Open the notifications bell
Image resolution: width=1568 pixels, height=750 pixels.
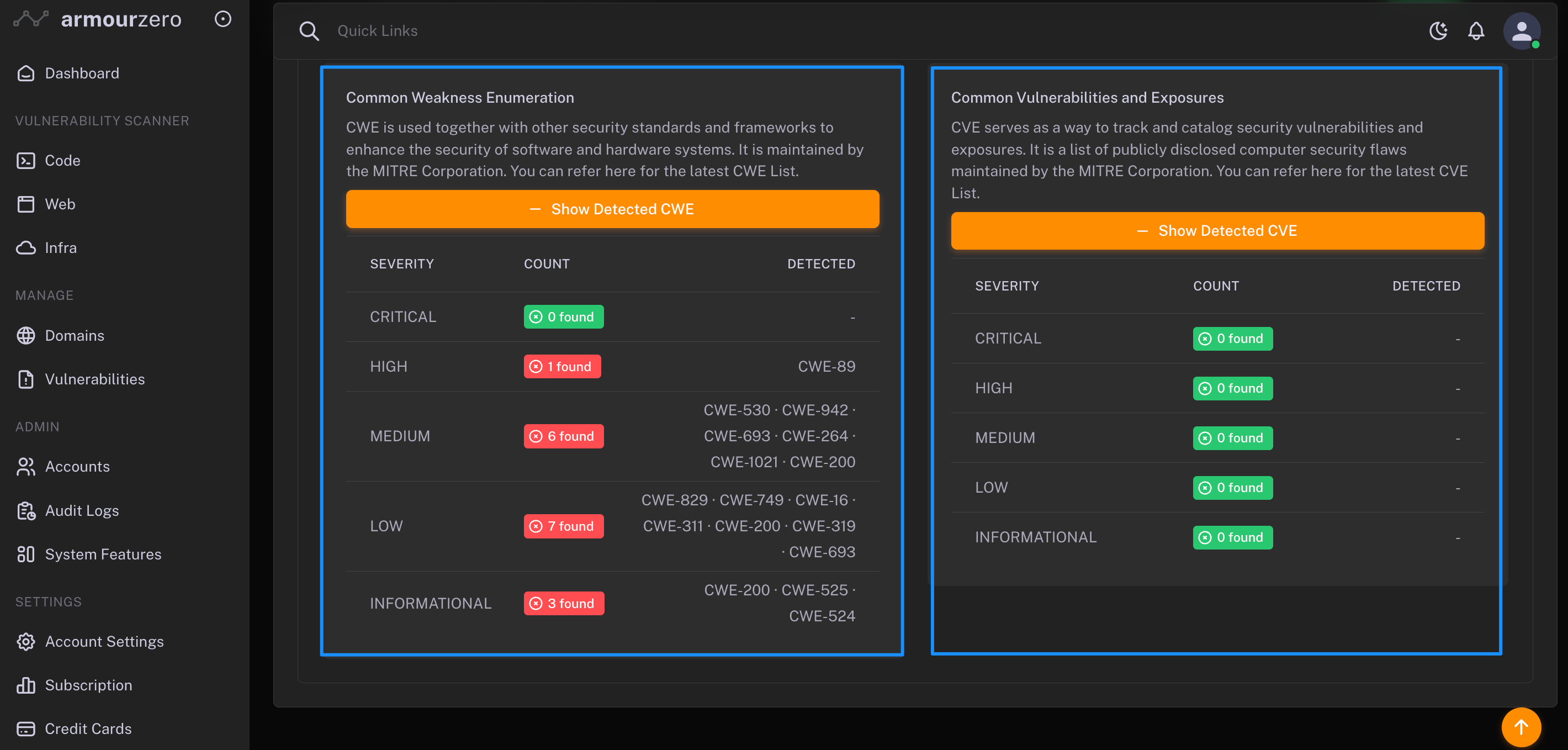[x=1476, y=30]
